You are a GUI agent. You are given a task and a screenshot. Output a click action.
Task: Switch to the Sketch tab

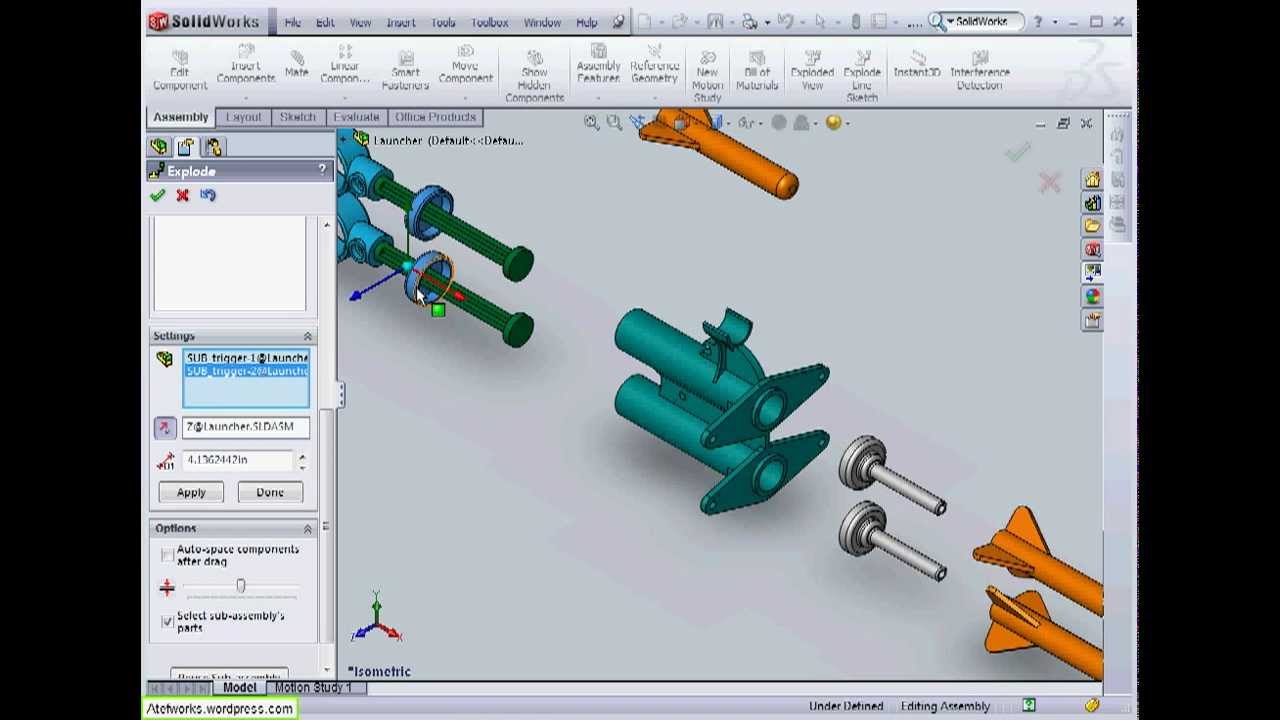297,118
